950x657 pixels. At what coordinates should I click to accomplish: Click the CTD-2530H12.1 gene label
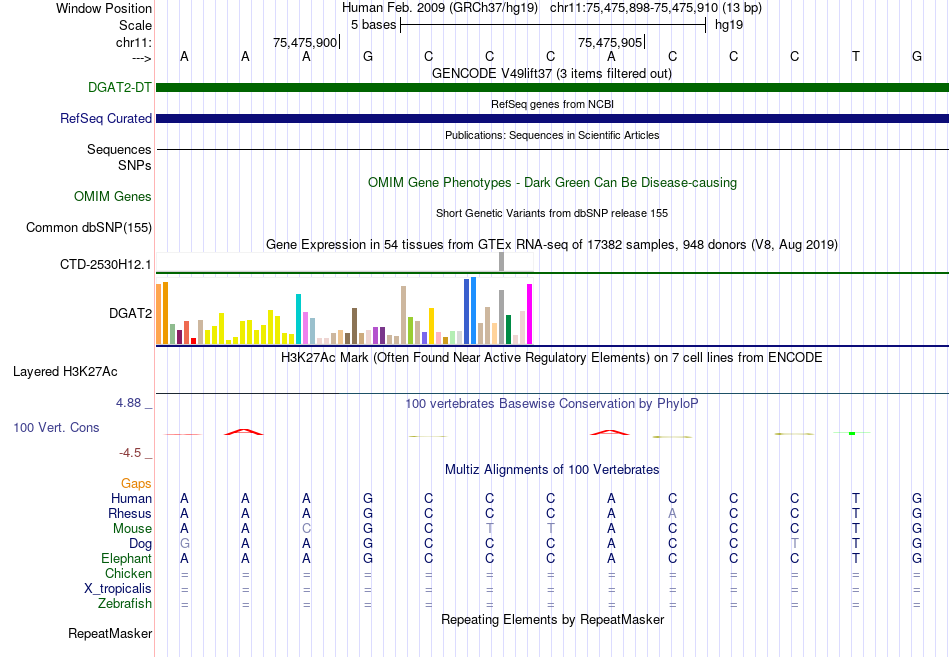click(x=105, y=264)
